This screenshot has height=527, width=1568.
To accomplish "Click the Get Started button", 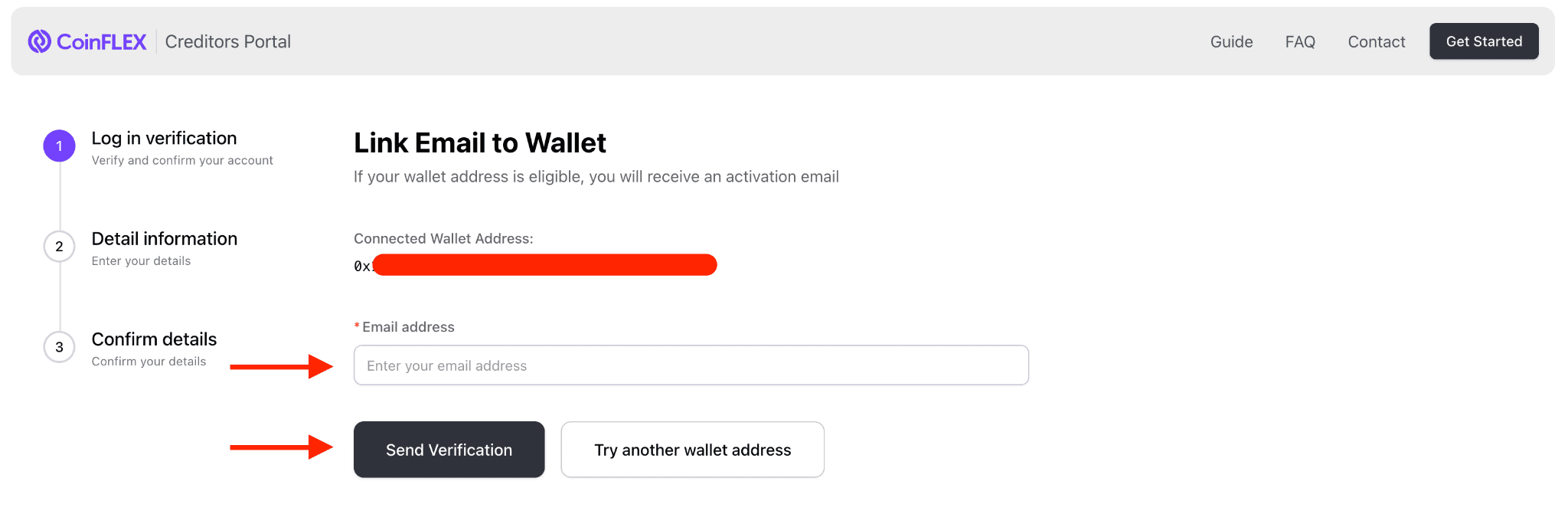I will pyautogui.click(x=1484, y=41).
